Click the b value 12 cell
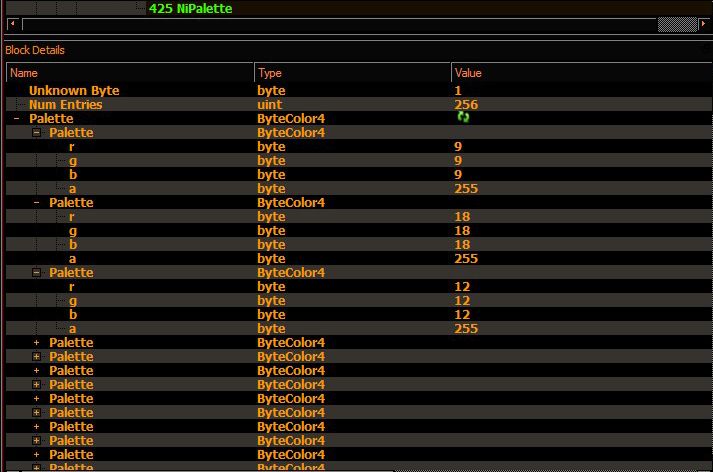This screenshot has height=472, width=713. 462,315
